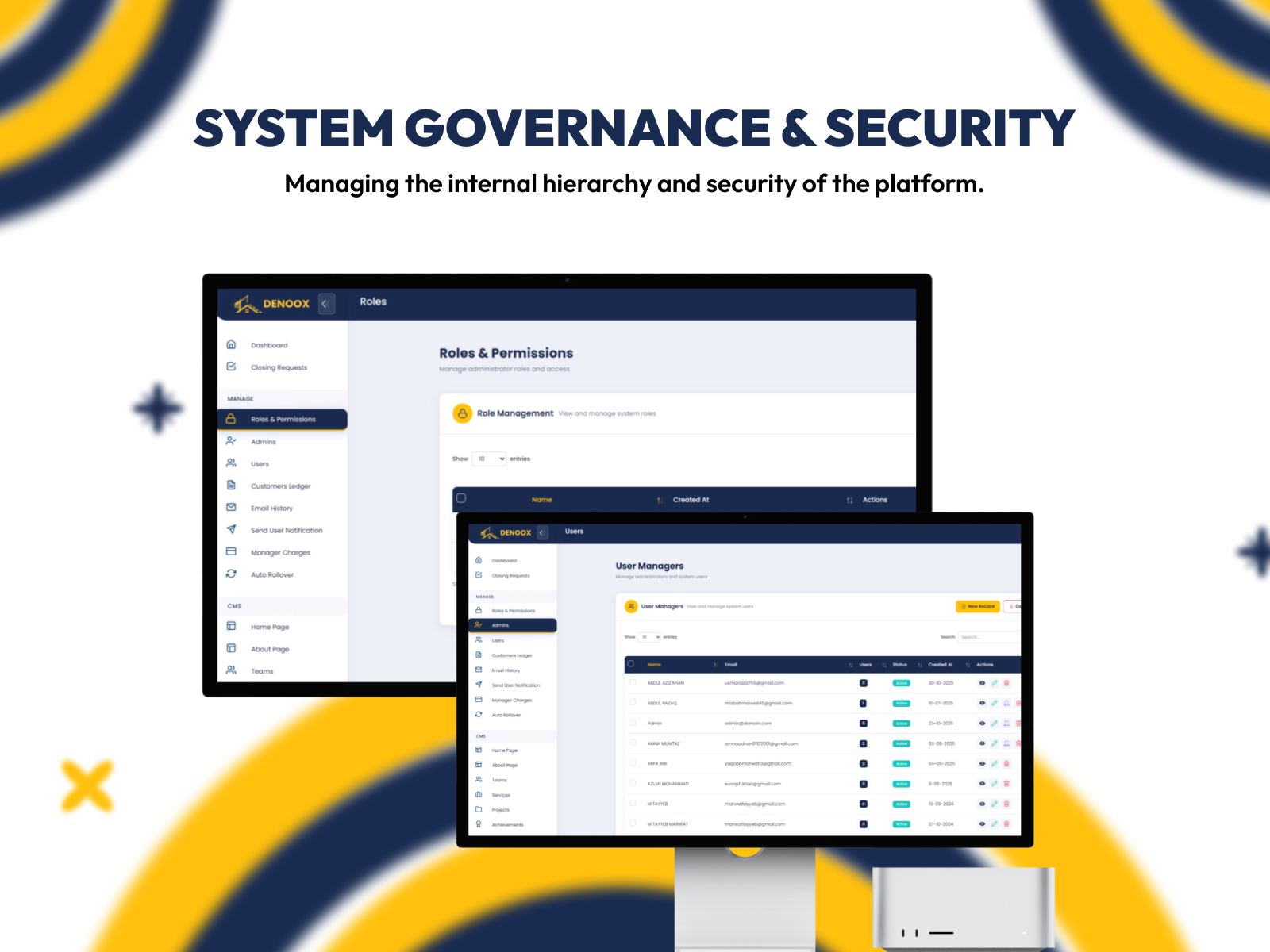This screenshot has width=1270, height=952.
Task: Click DENOOX logo in Roles window header
Action: [271, 303]
